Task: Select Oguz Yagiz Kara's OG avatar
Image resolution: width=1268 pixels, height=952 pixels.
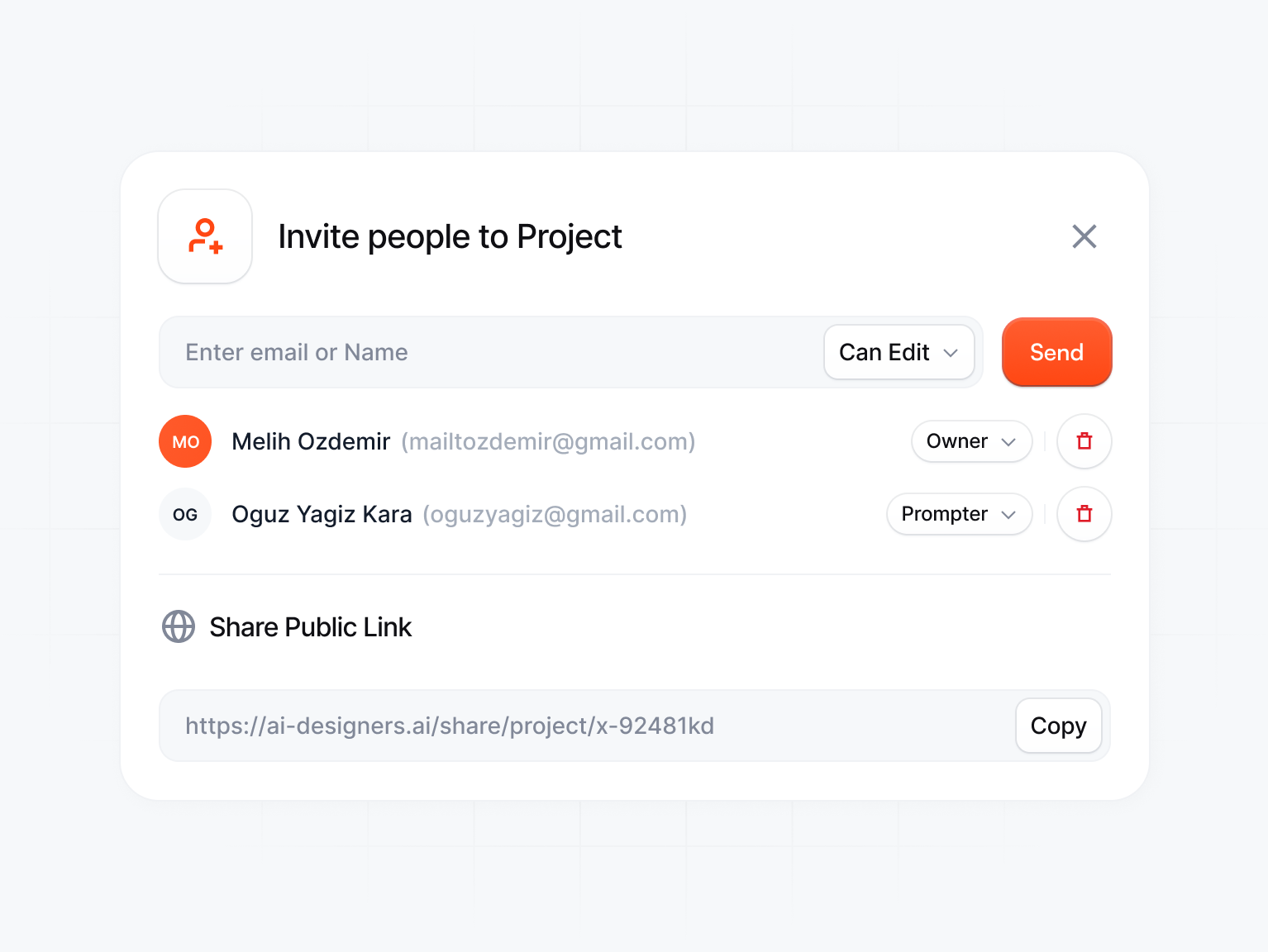Action: click(x=184, y=514)
